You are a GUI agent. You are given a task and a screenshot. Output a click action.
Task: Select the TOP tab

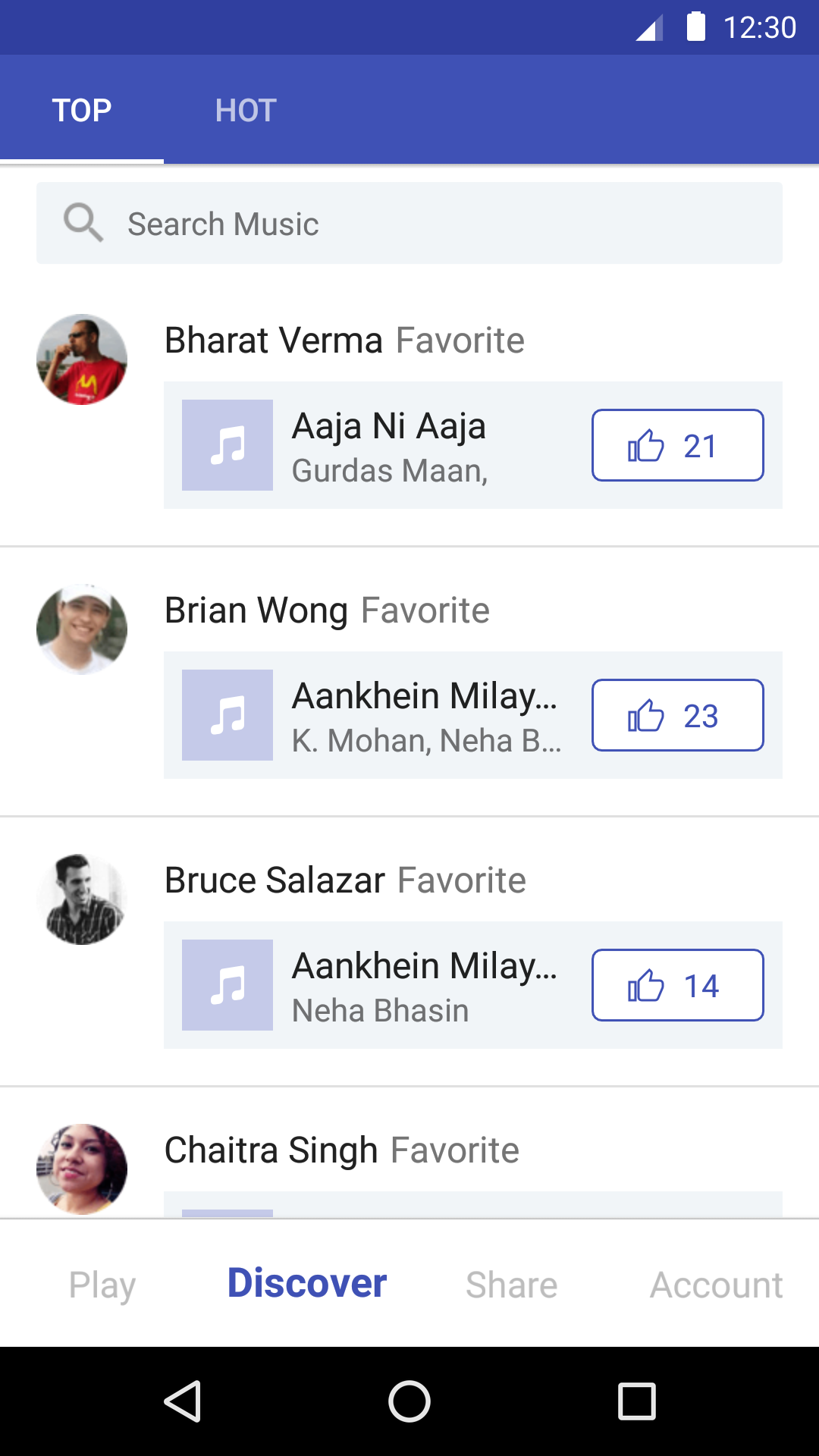tap(82, 111)
